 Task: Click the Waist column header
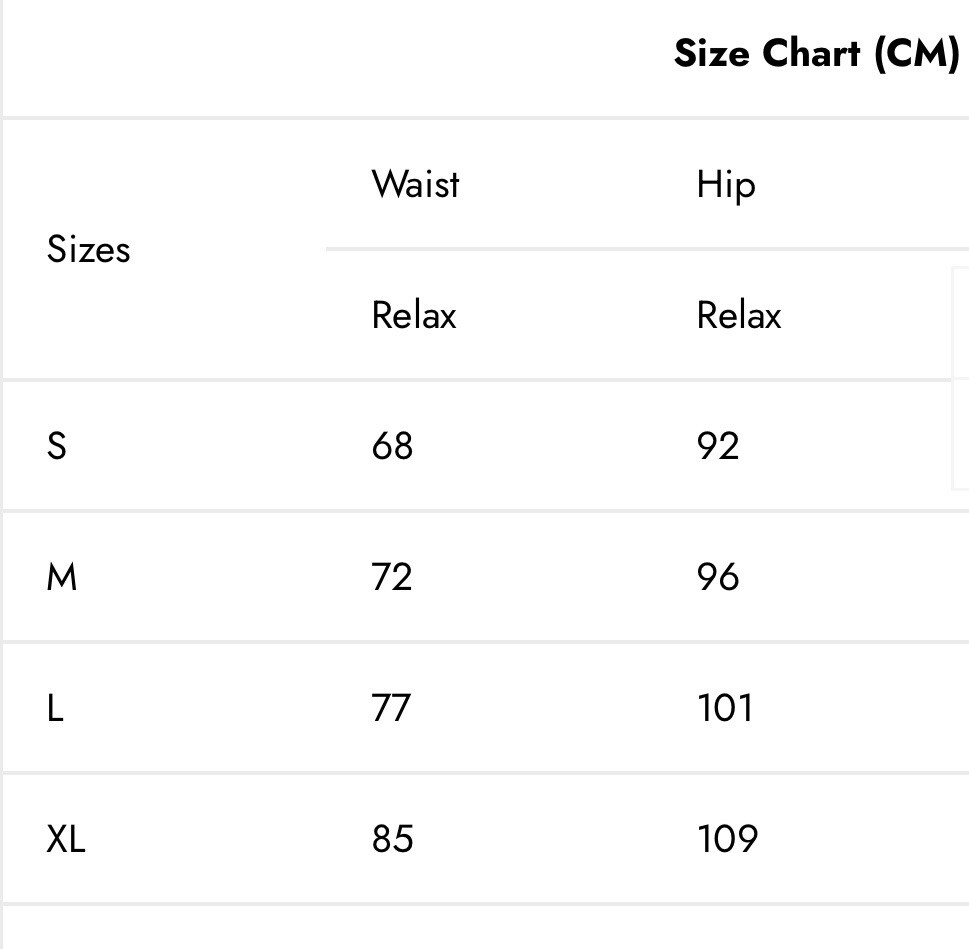[x=415, y=183]
